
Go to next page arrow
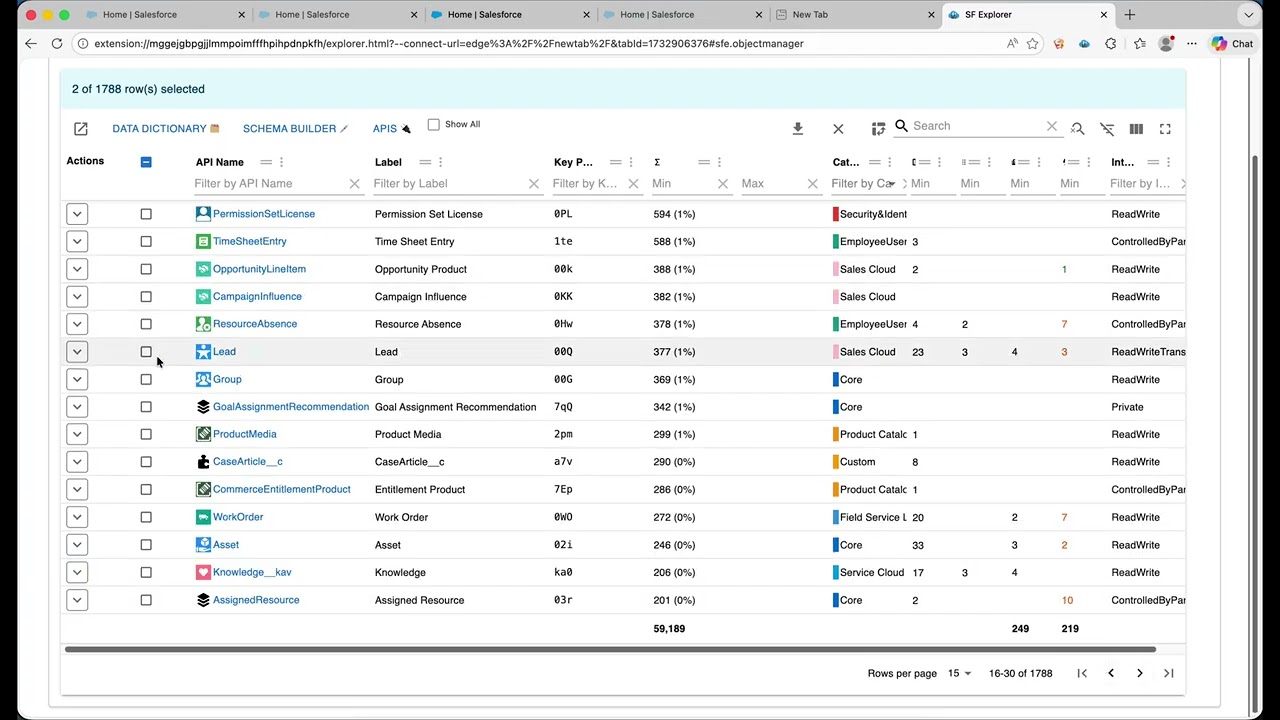[x=1139, y=673]
